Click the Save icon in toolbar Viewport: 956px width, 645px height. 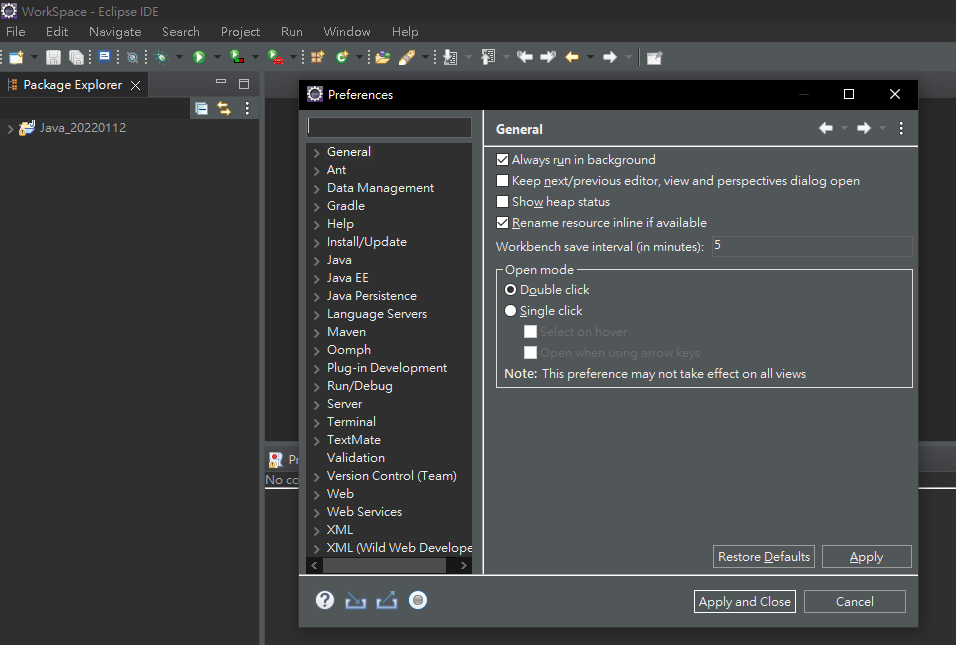point(53,57)
